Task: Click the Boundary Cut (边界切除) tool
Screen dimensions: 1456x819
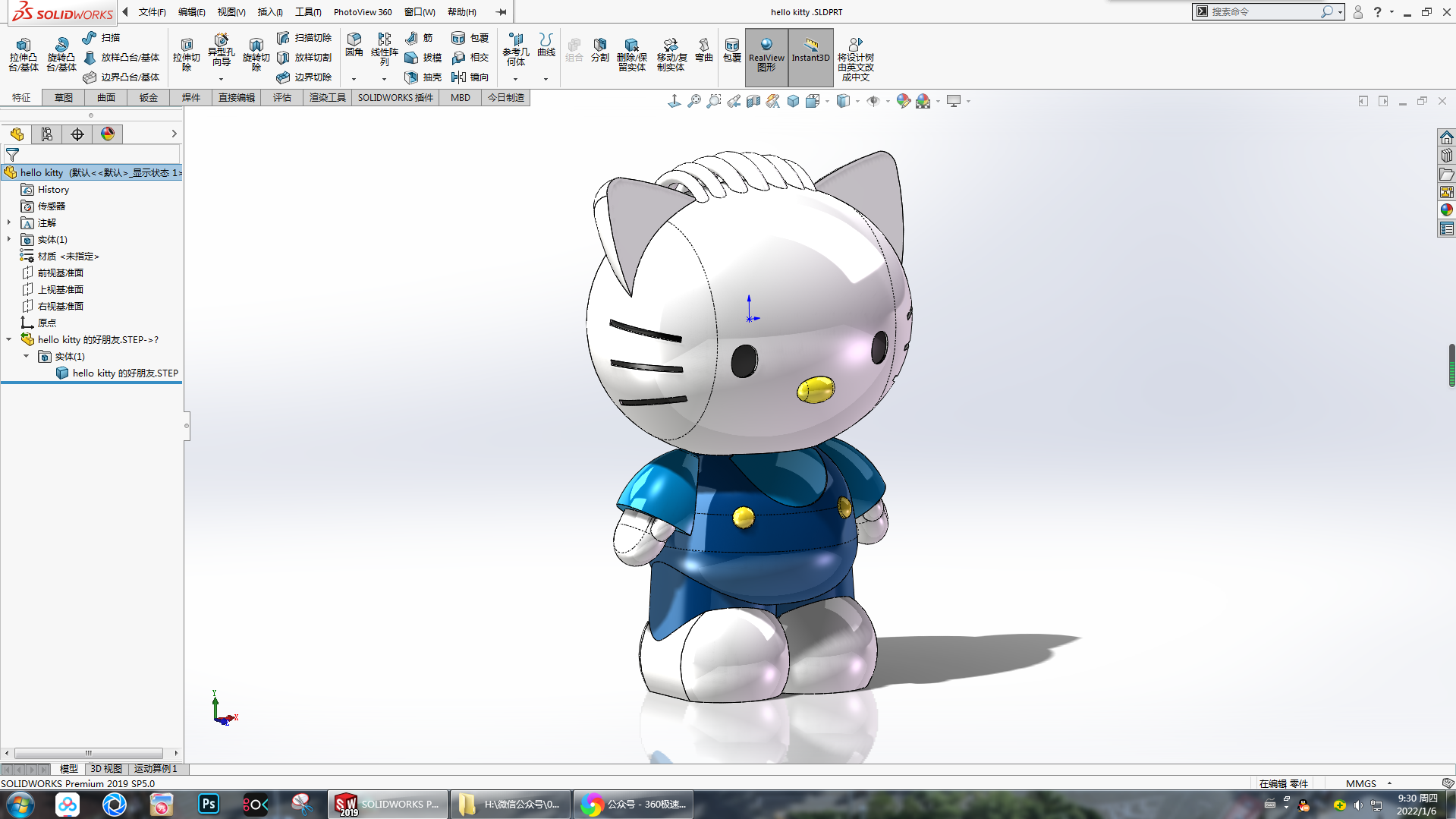Action: point(304,77)
